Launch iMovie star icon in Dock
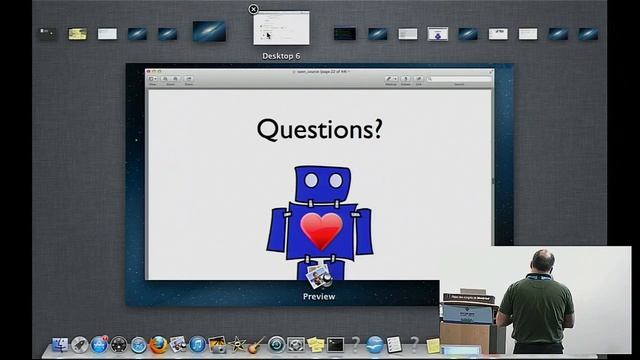The image size is (640, 360). click(x=237, y=345)
